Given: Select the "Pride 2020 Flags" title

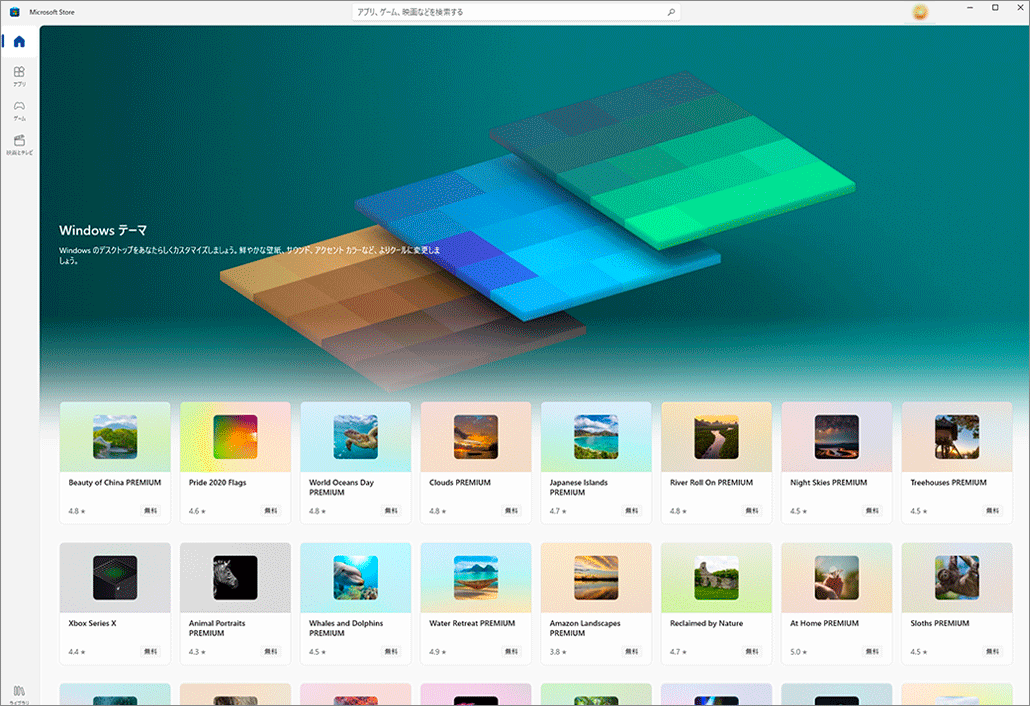Looking at the screenshot, I should click(217, 483).
